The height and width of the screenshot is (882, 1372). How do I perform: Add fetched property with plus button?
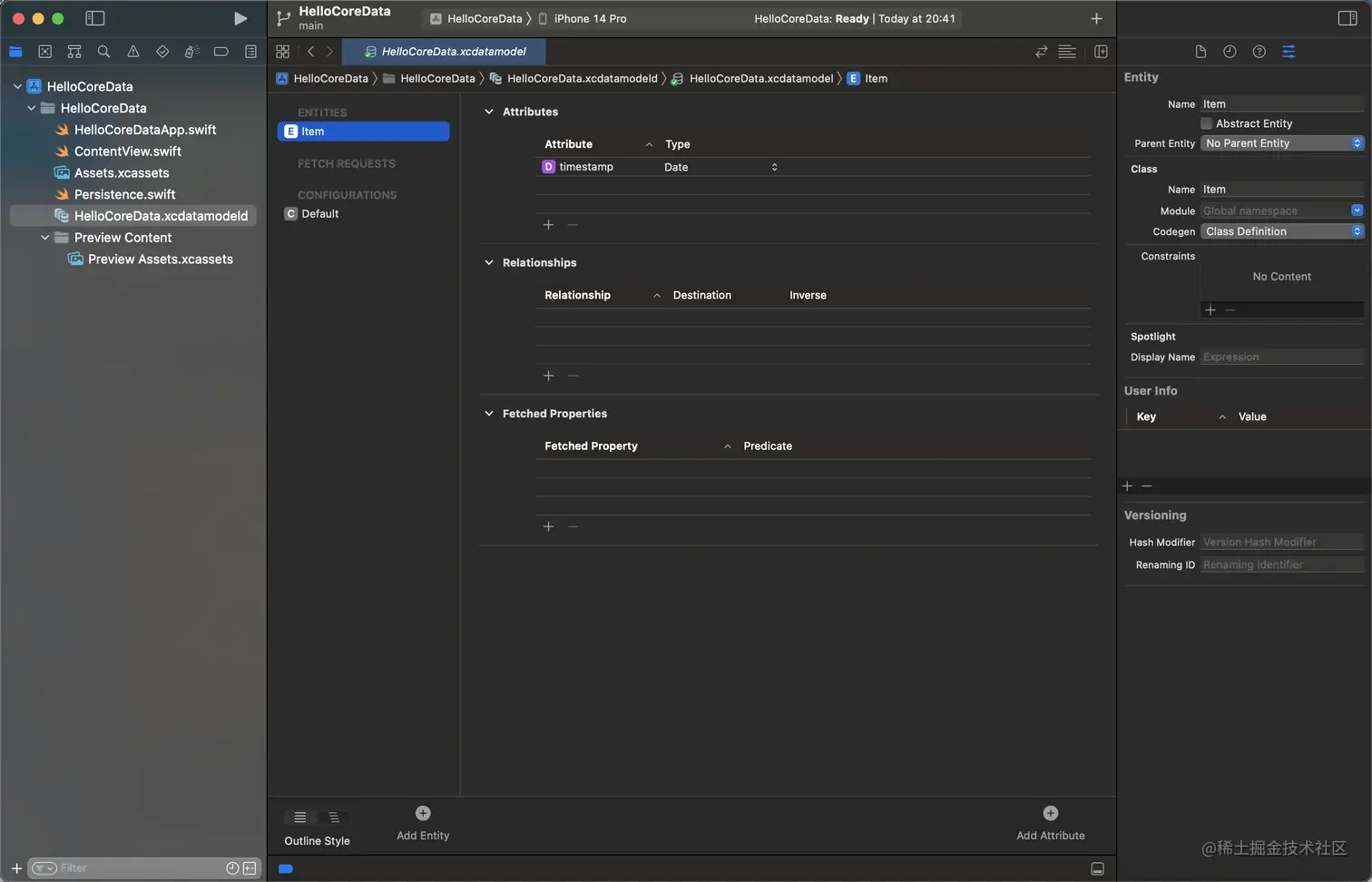click(548, 526)
